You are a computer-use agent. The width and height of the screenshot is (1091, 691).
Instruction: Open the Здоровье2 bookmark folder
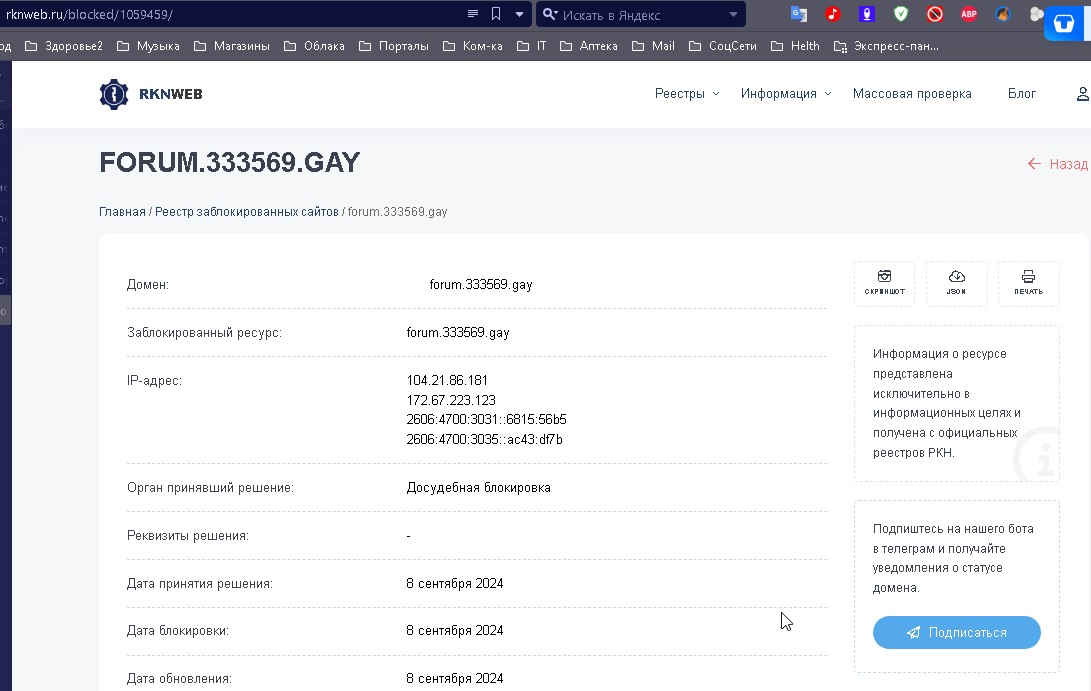click(63, 46)
